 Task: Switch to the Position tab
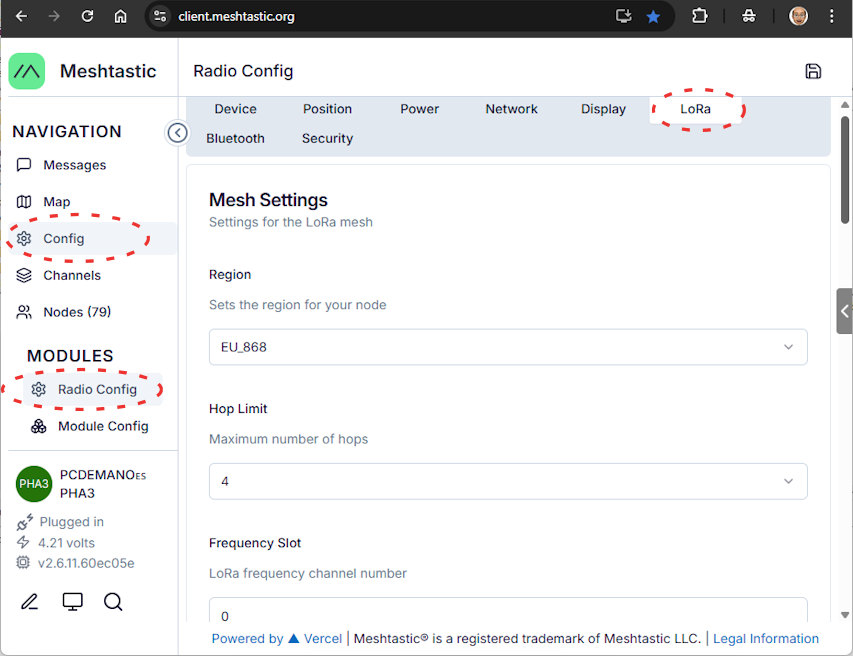[327, 109]
